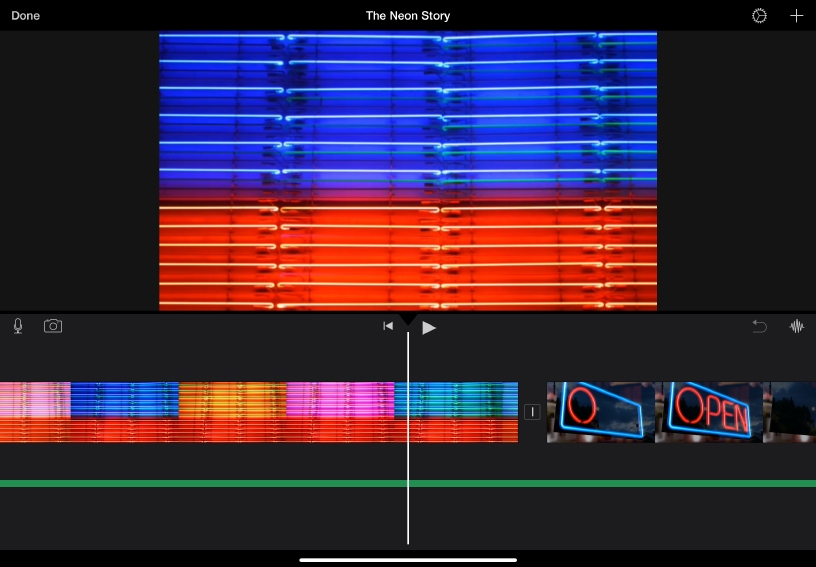Click the plus icon to add media
The image size is (816, 567).
796,16
